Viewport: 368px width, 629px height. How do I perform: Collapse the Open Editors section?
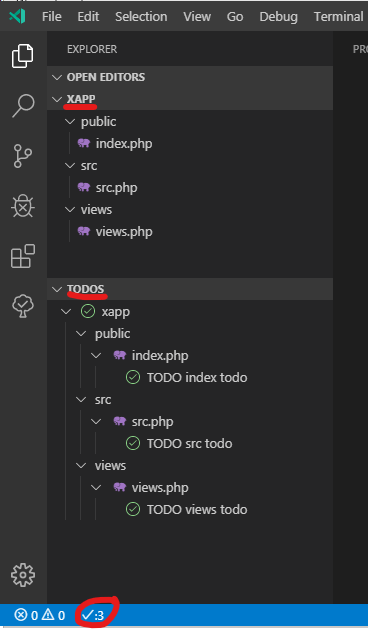coord(57,77)
